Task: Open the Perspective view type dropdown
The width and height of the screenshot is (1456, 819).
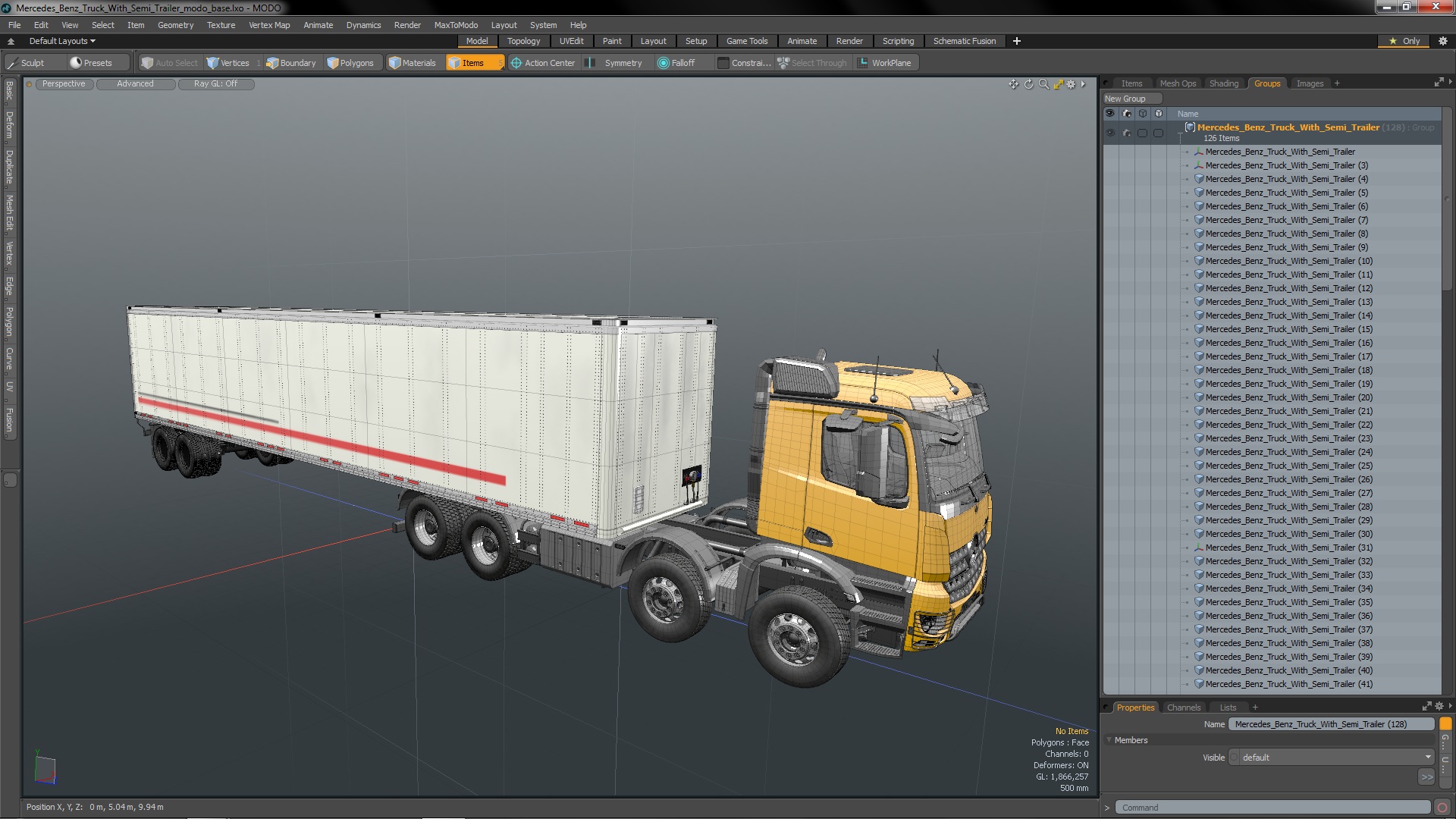Action: pos(64,84)
